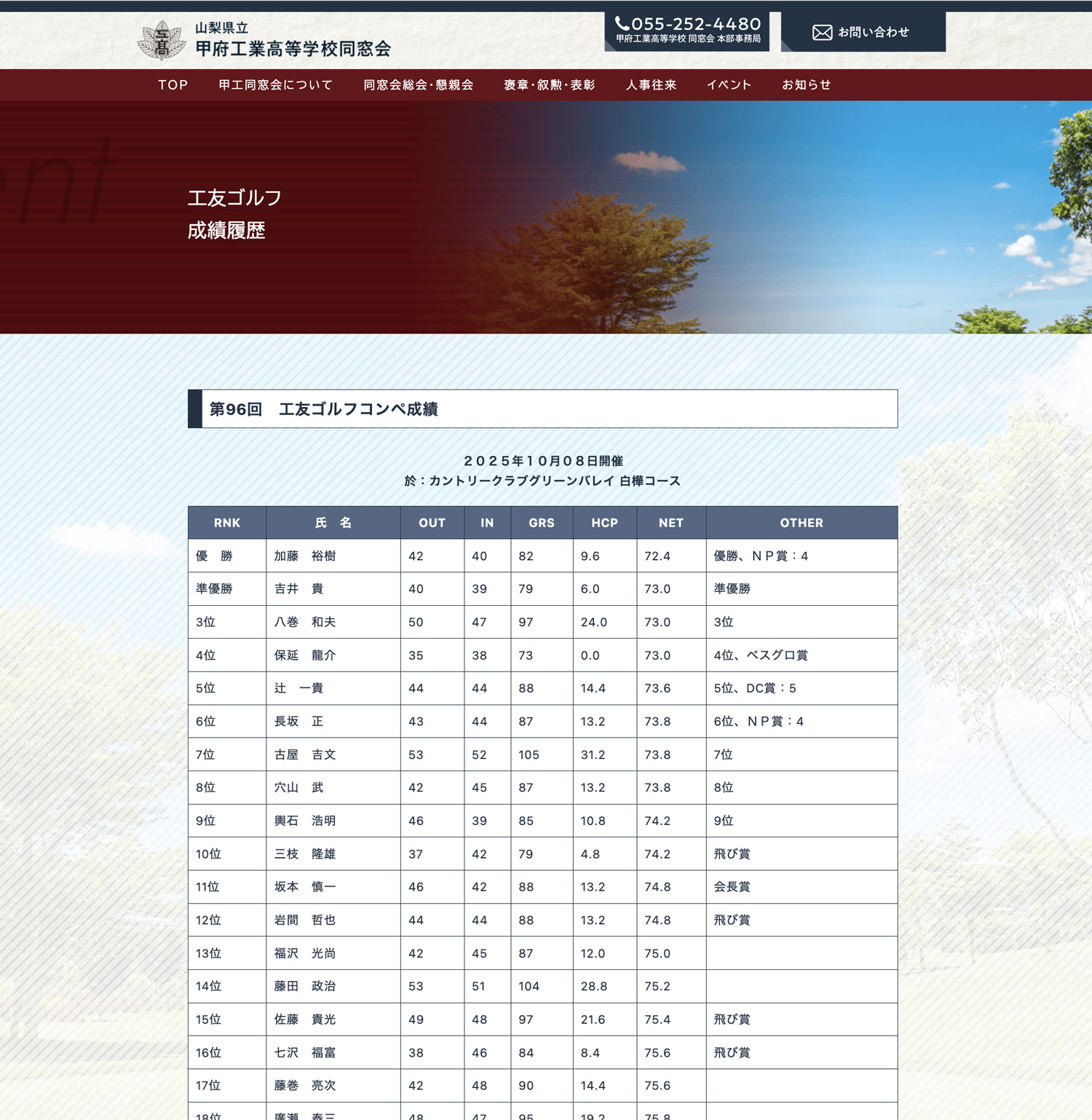Click the 第96回 工友ゴルフコンペ成績 heading
This screenshot has width=1092, height=1120.
tap(324, 409)
